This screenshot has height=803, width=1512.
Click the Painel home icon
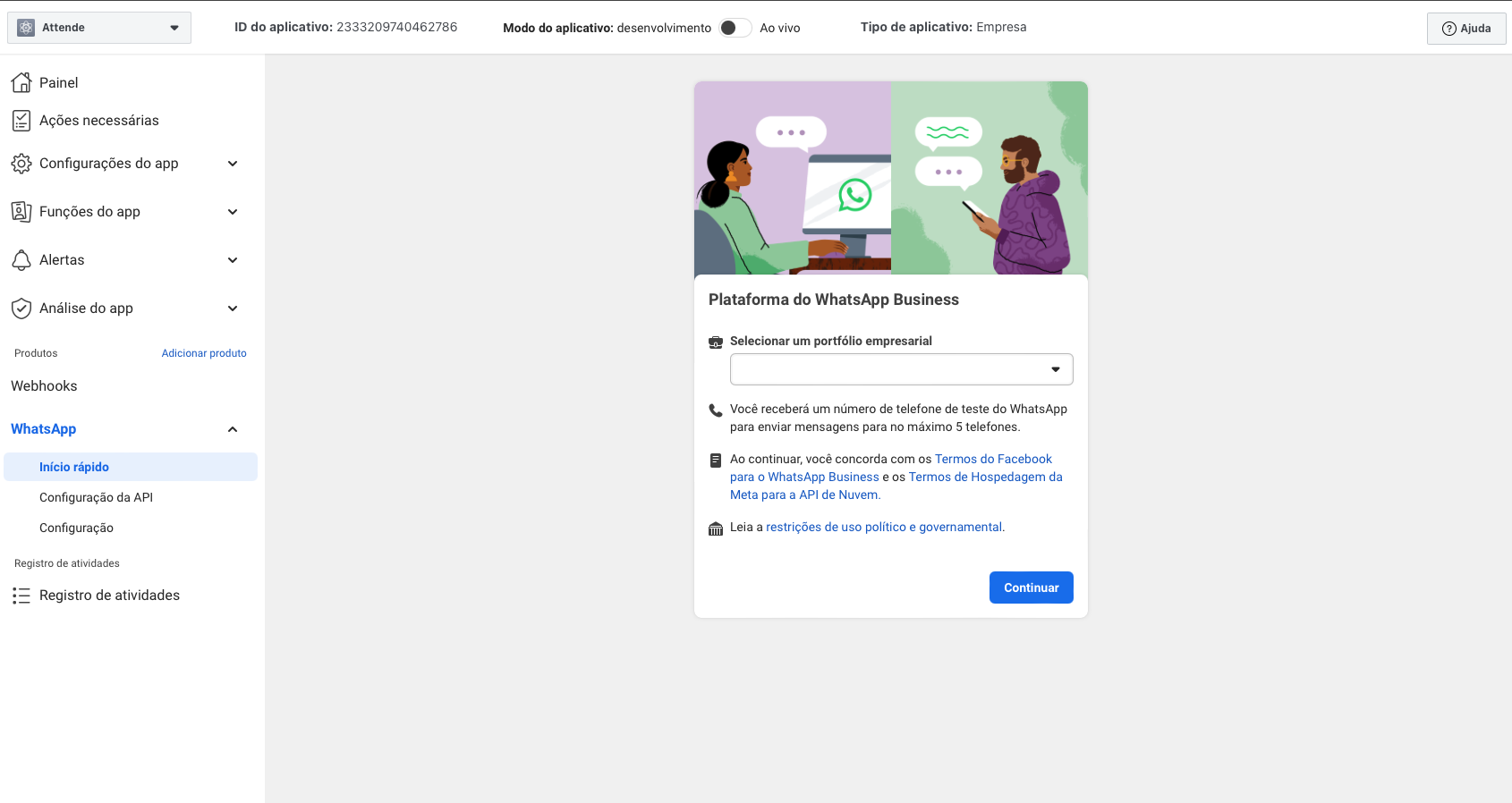(x=21, y=82)
